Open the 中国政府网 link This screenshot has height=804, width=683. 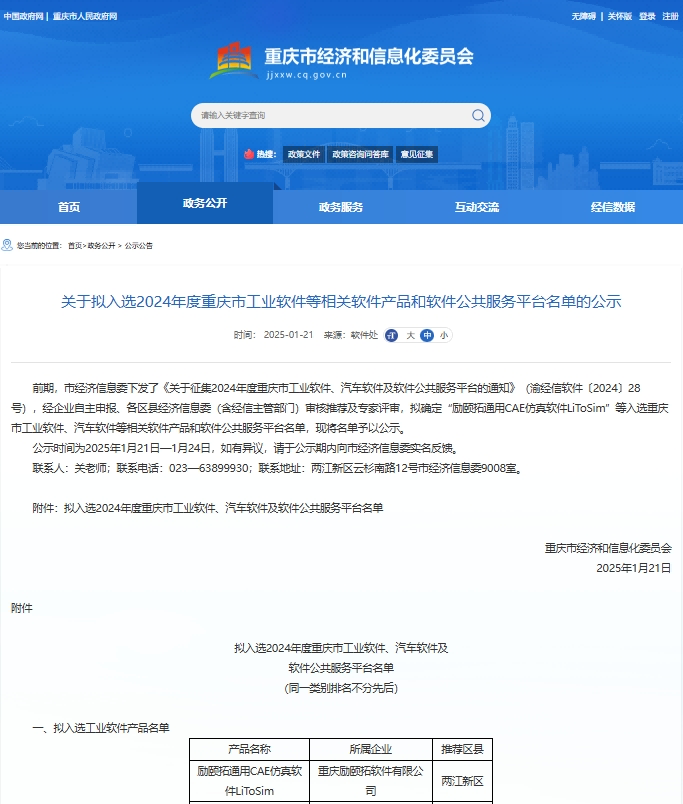pyautogui.click(x=23, y=16)
